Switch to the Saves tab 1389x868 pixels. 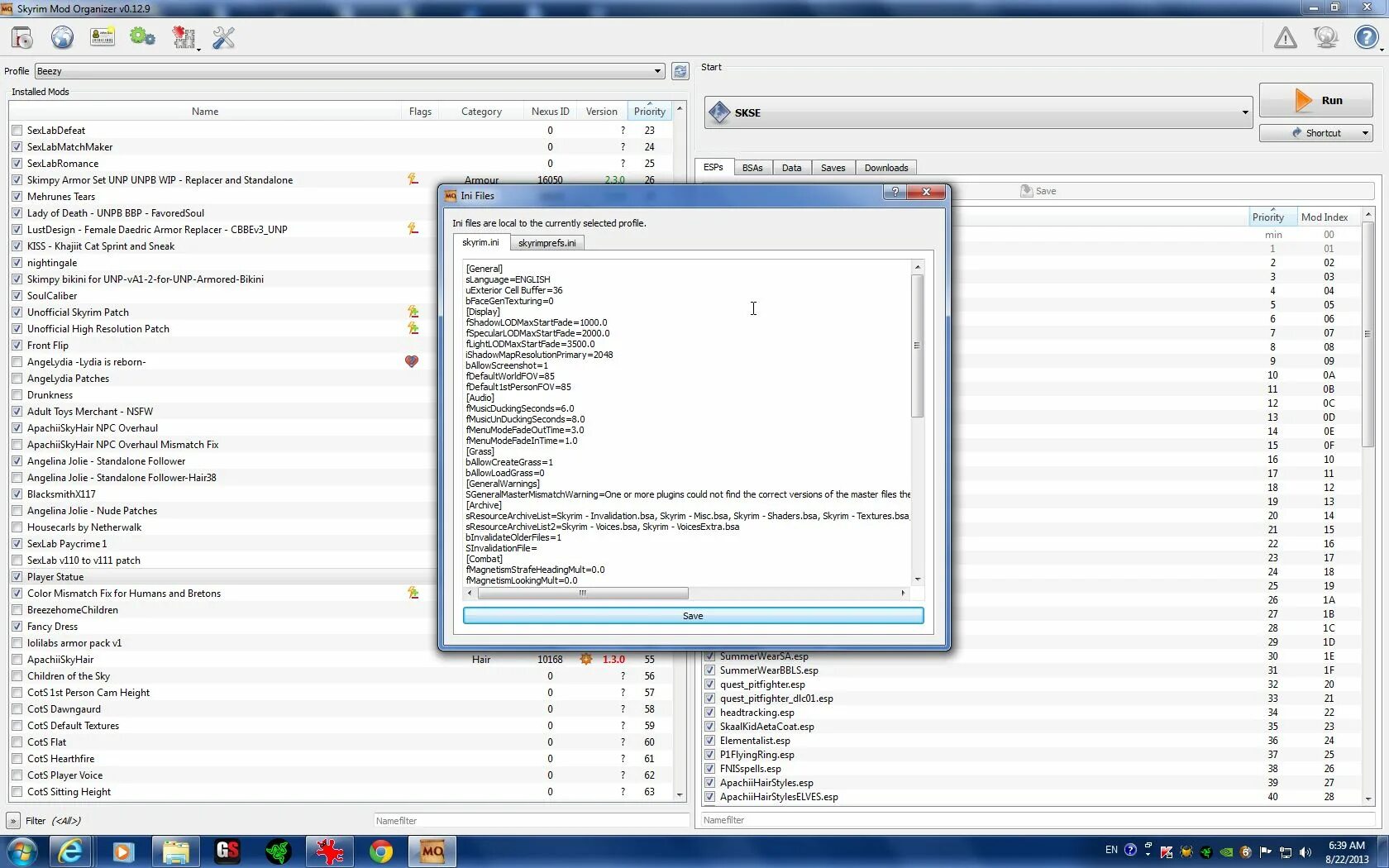[833, 168]
